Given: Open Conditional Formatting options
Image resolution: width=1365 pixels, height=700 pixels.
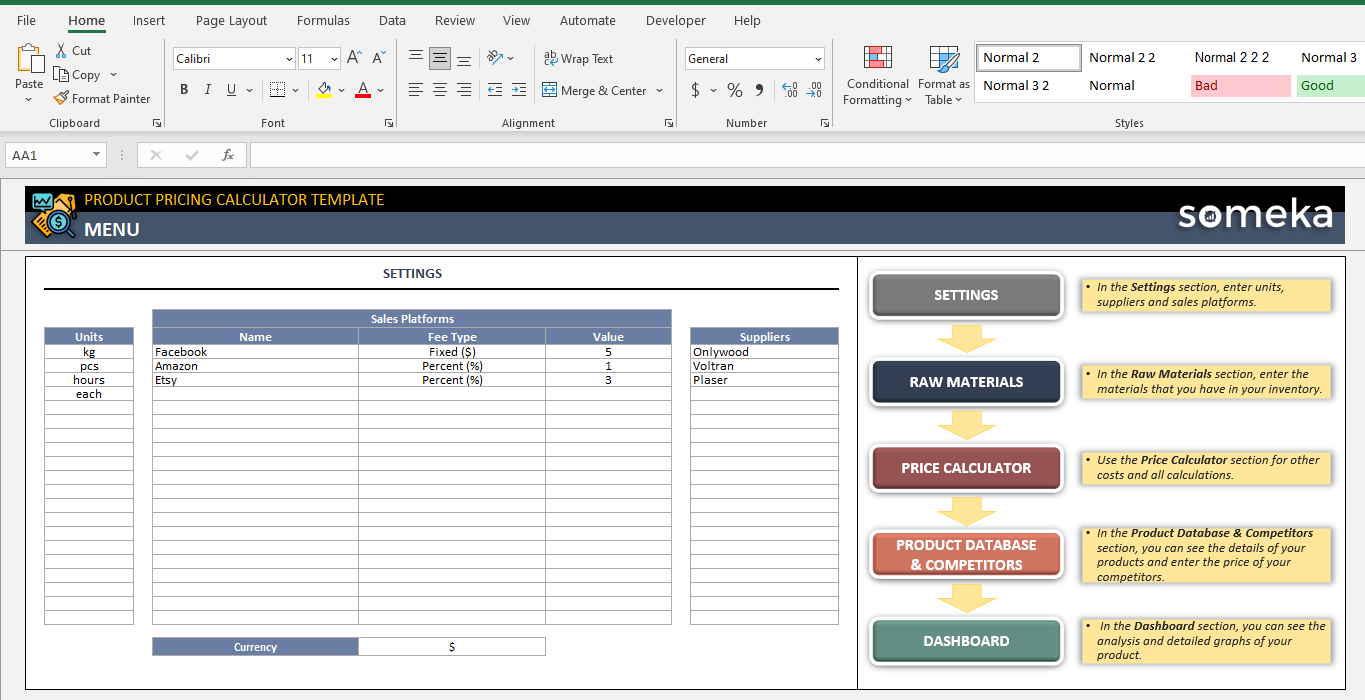Looking at the screenshot, I should click(877, 75).
